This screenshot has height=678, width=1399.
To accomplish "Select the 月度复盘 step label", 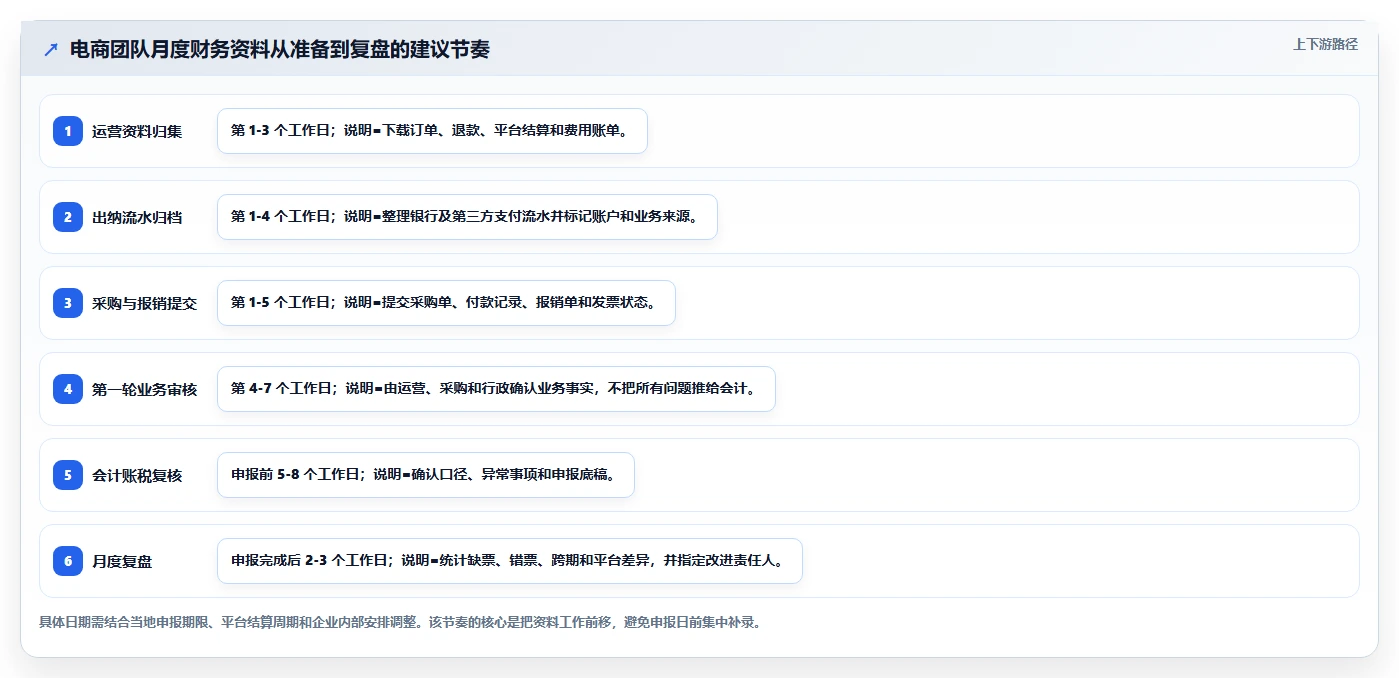I will click(x=122, y=561).
